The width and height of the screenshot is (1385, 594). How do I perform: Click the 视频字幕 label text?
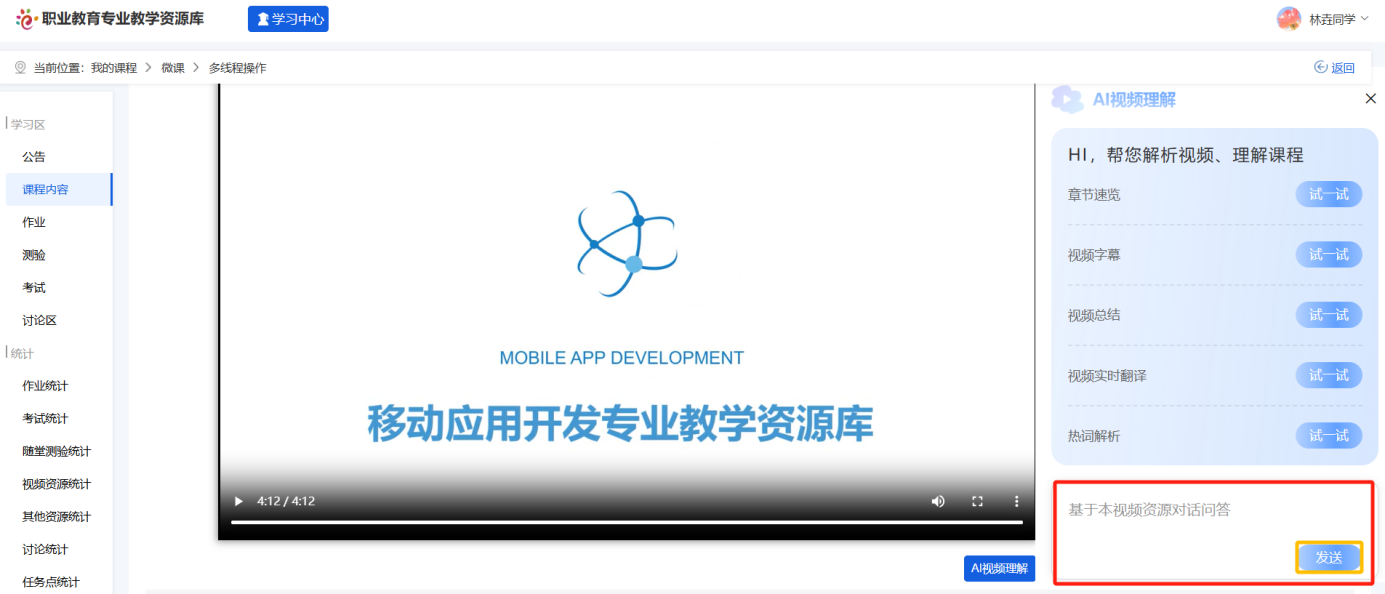[1094, 255]
